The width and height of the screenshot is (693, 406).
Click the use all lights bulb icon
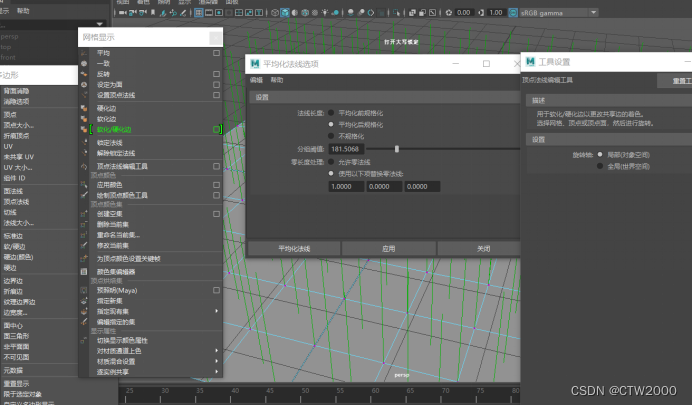325,13
